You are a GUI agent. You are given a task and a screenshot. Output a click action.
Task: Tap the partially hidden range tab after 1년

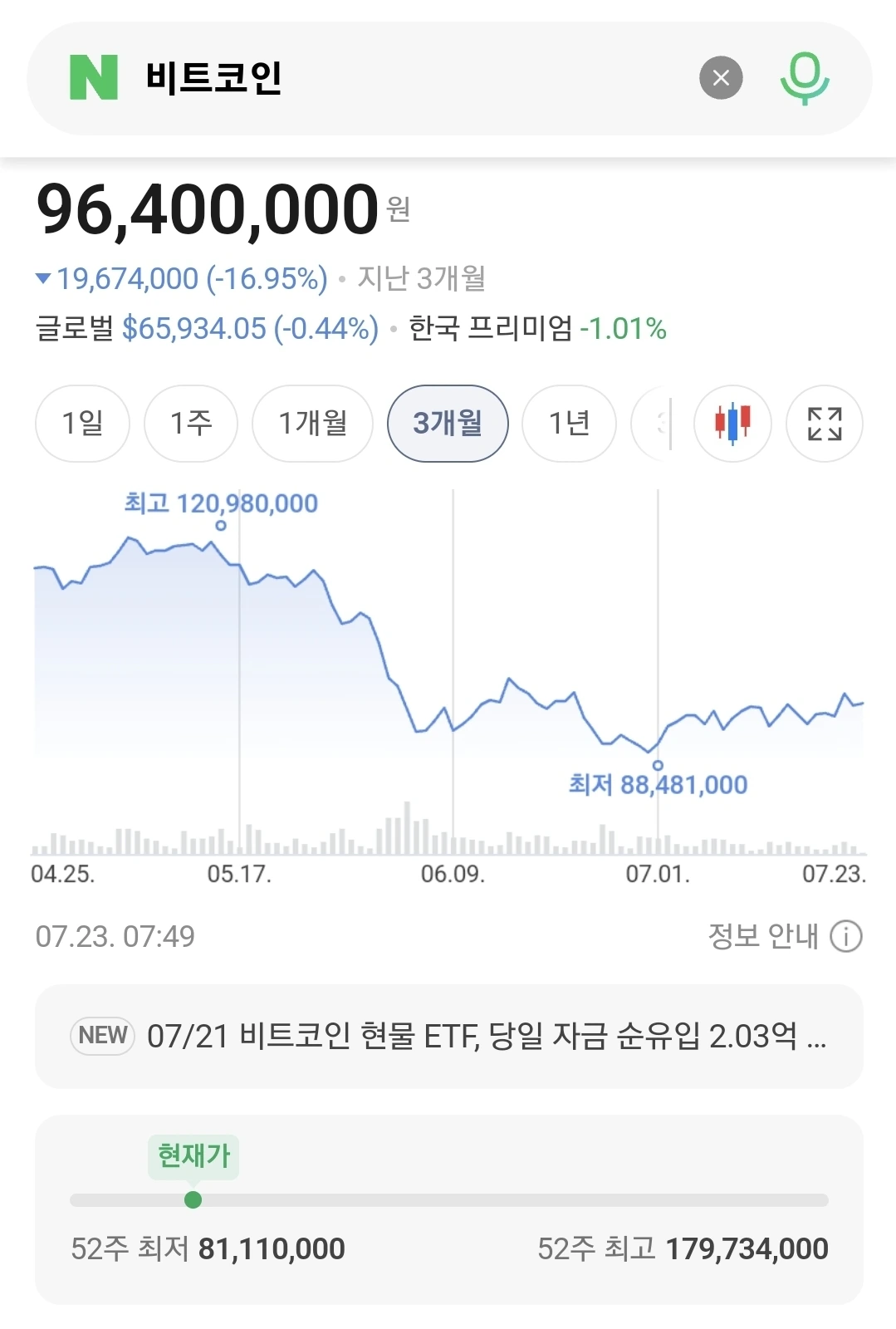[652, 424]
